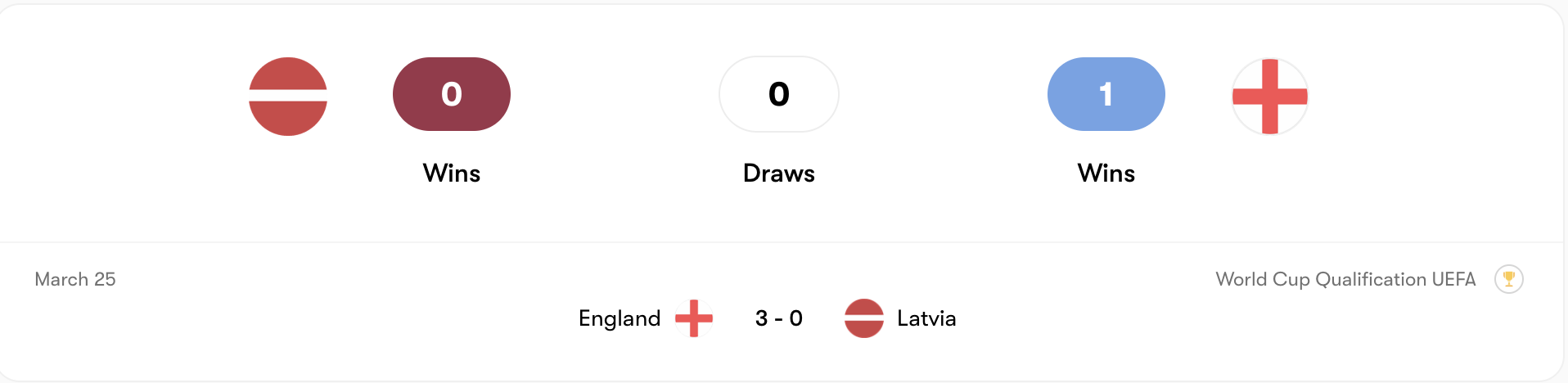Open the England team name link
1568x383 pixels.
tap(620, 318)
